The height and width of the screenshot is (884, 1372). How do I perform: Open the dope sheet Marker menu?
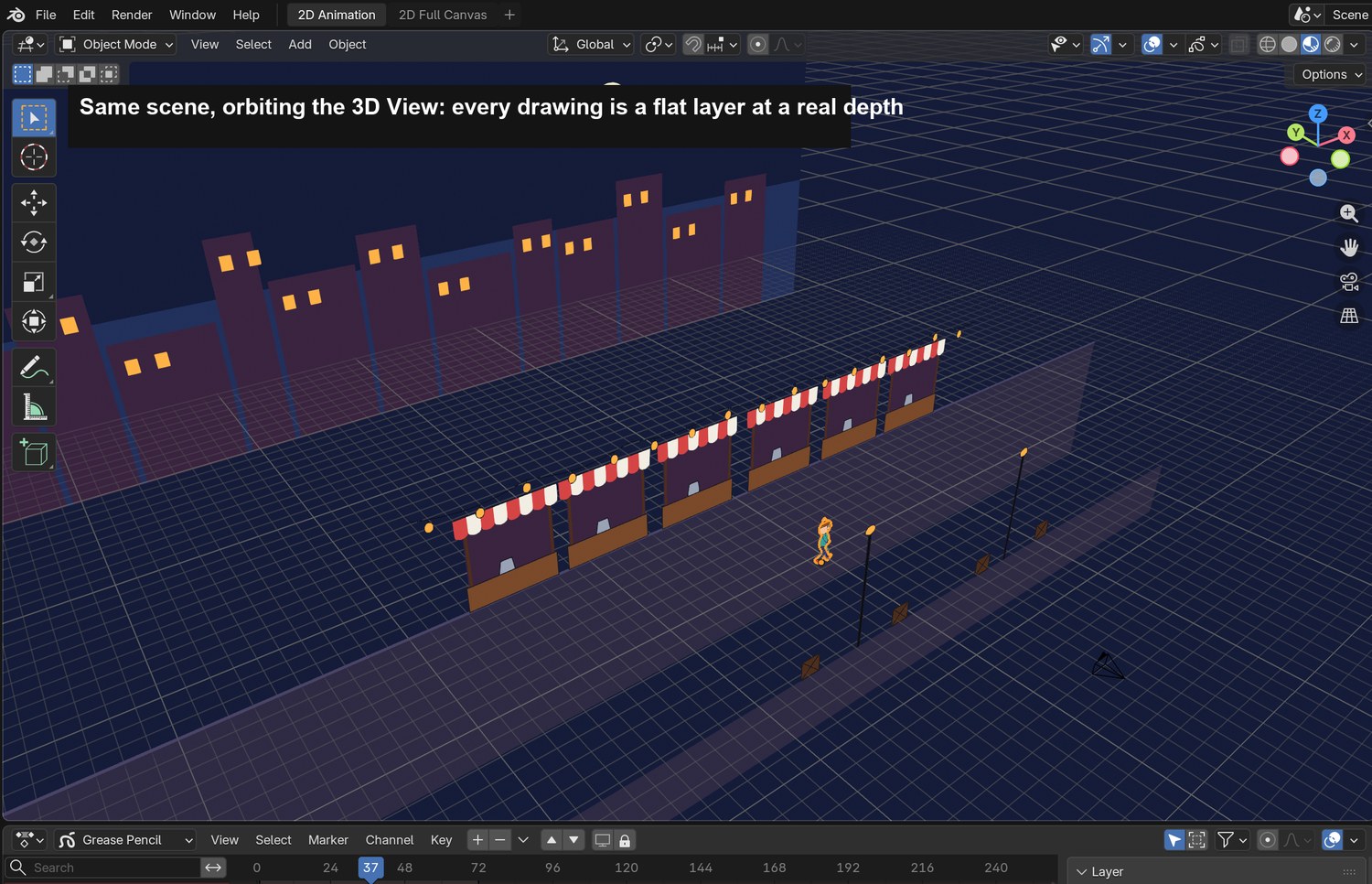328,840
